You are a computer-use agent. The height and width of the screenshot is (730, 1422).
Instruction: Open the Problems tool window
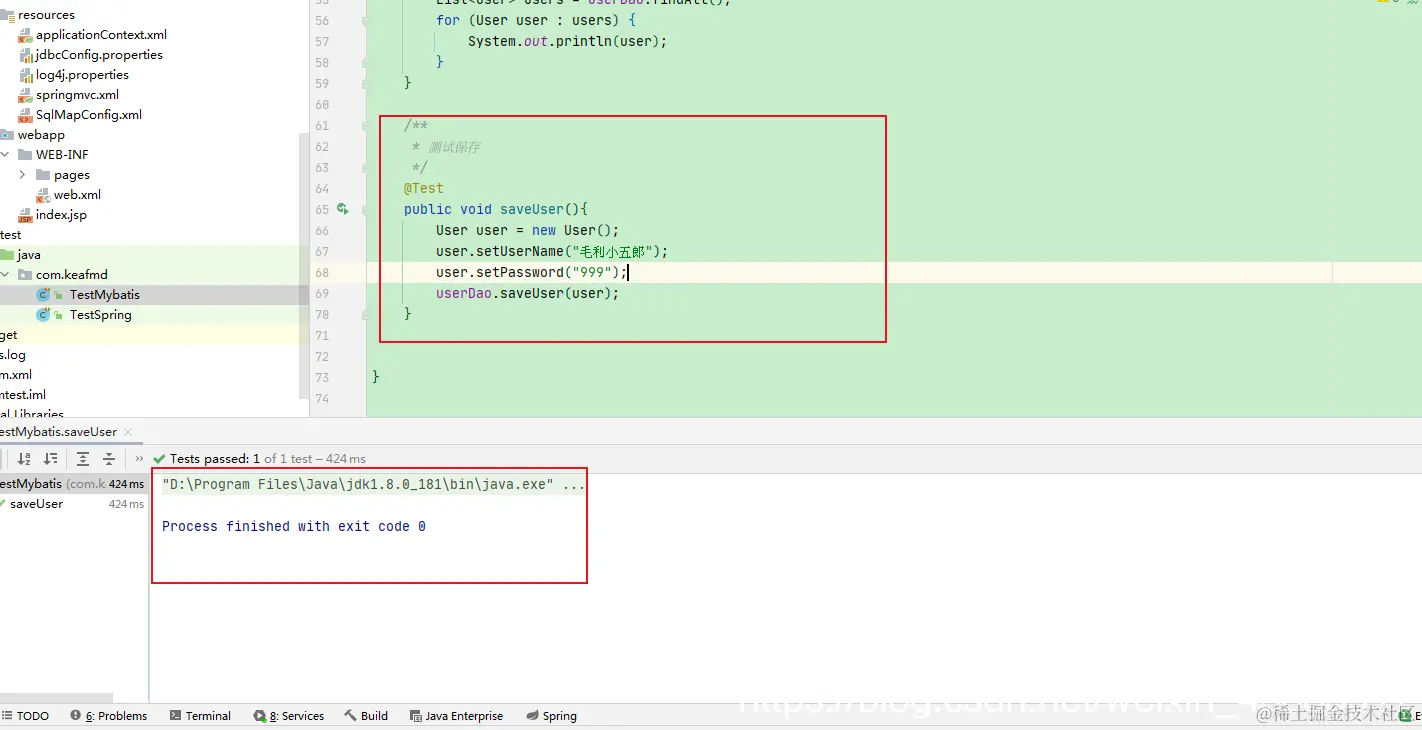[109, 716]
